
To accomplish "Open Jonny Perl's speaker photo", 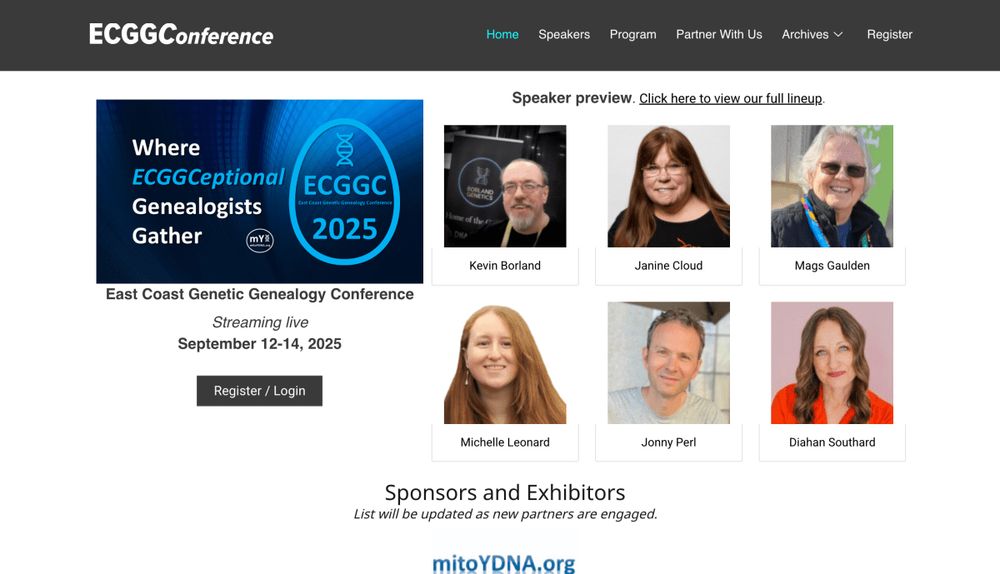I will coord(668,363).
